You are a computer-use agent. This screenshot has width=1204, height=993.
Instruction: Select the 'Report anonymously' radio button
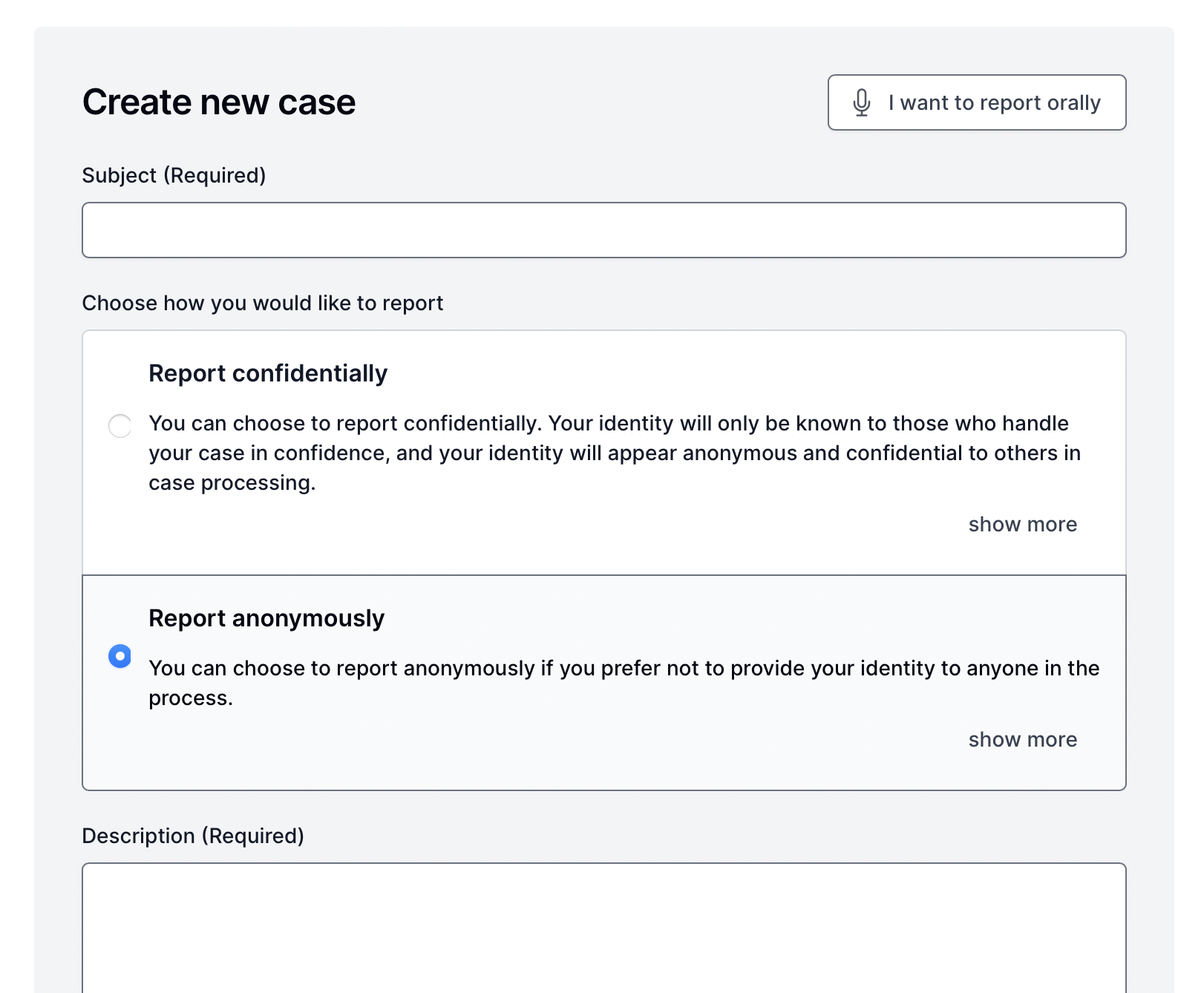120,655
